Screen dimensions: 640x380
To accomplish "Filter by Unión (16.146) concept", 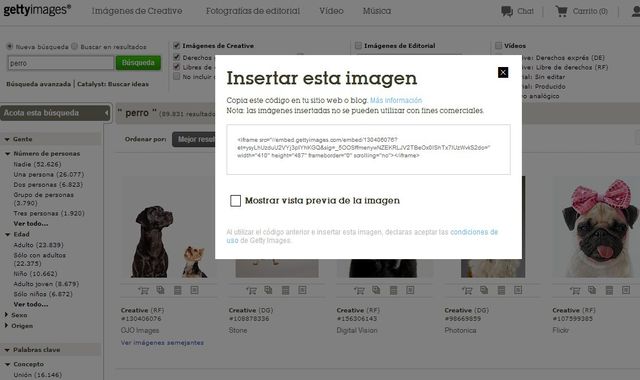I will click(38, 375).
